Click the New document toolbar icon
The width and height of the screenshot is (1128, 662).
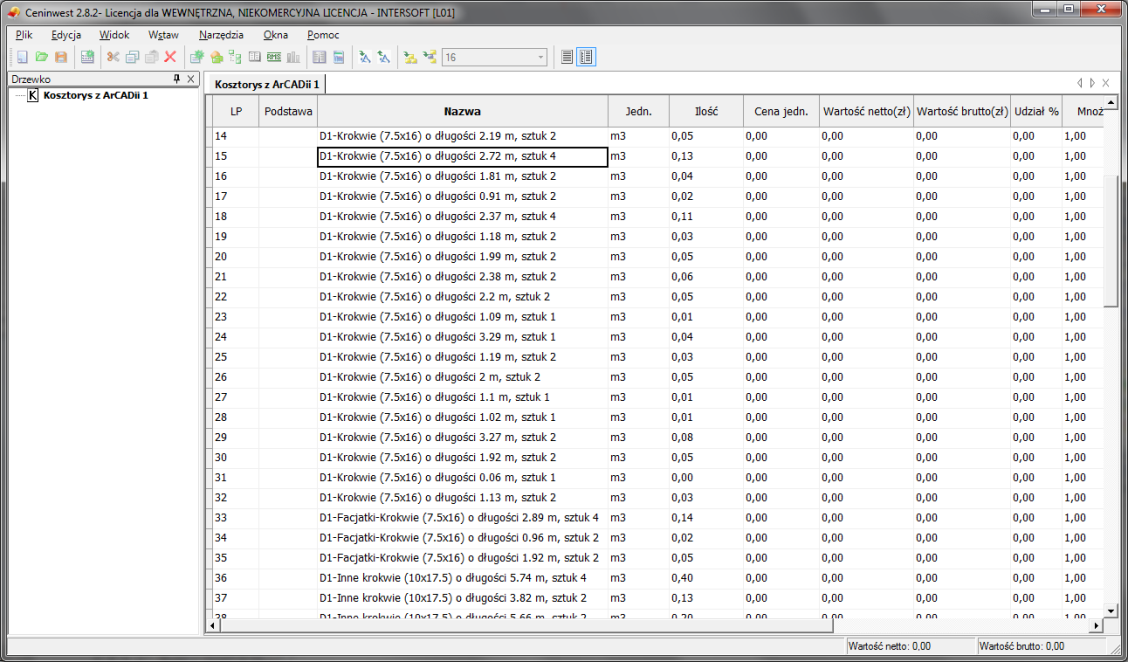point(22,57)
